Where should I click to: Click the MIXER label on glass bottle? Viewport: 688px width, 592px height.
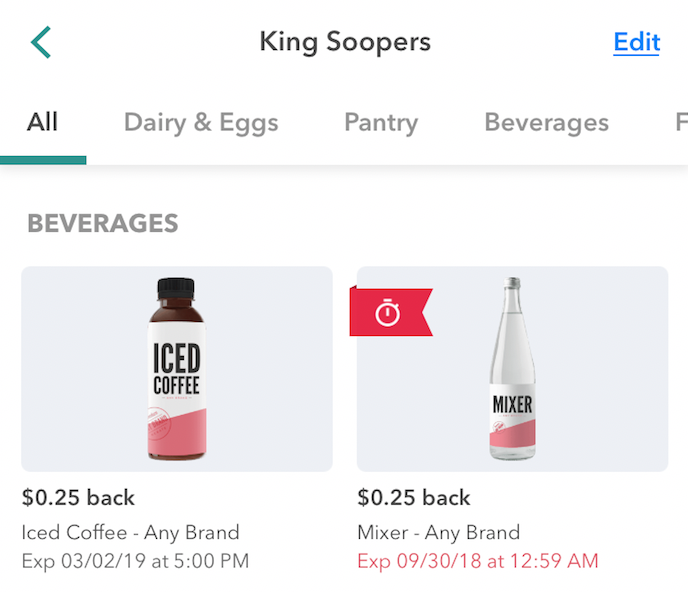tap(512, 405)
